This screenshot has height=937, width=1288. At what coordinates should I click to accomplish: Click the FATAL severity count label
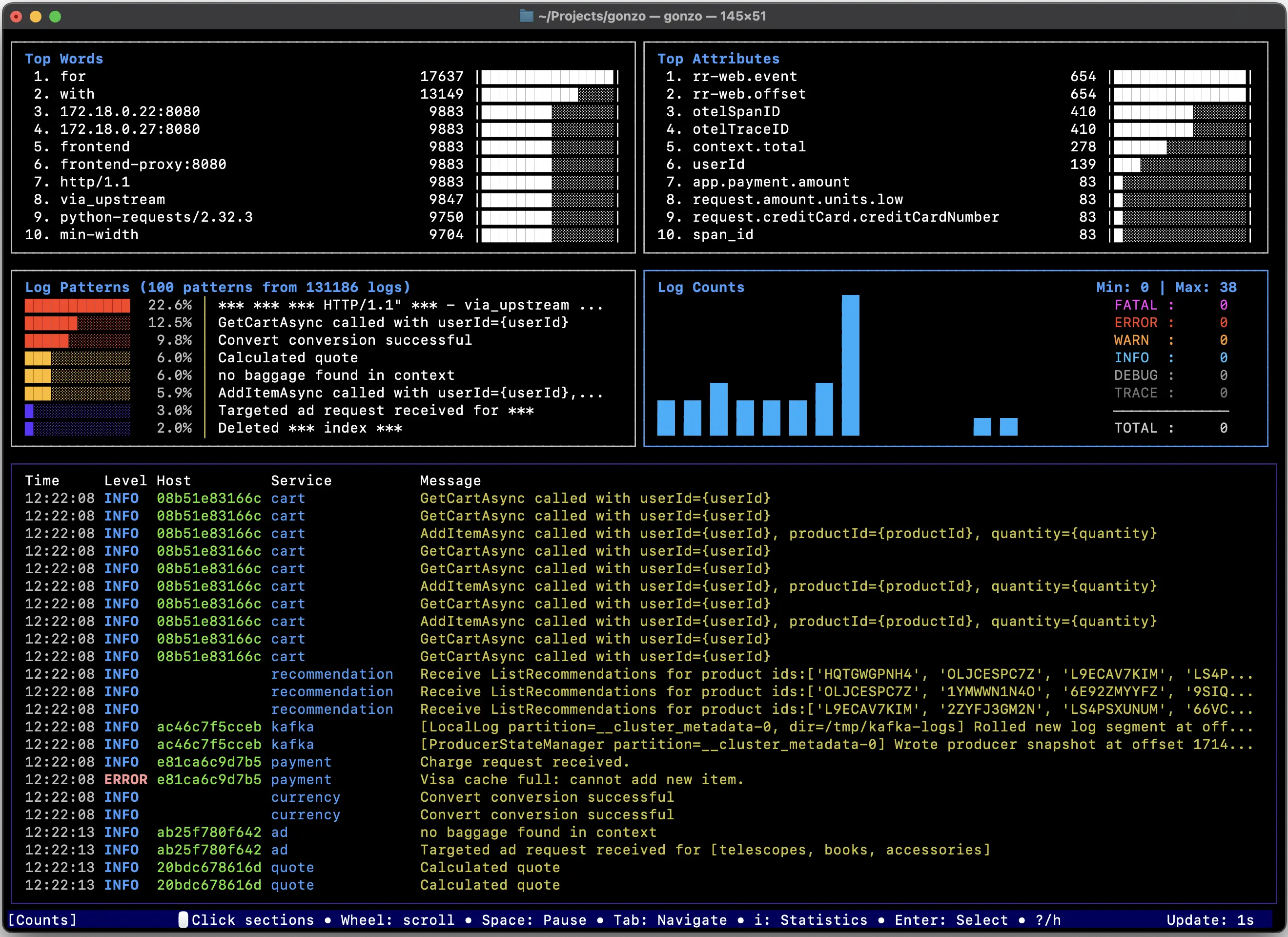(x=1135, y=305)
